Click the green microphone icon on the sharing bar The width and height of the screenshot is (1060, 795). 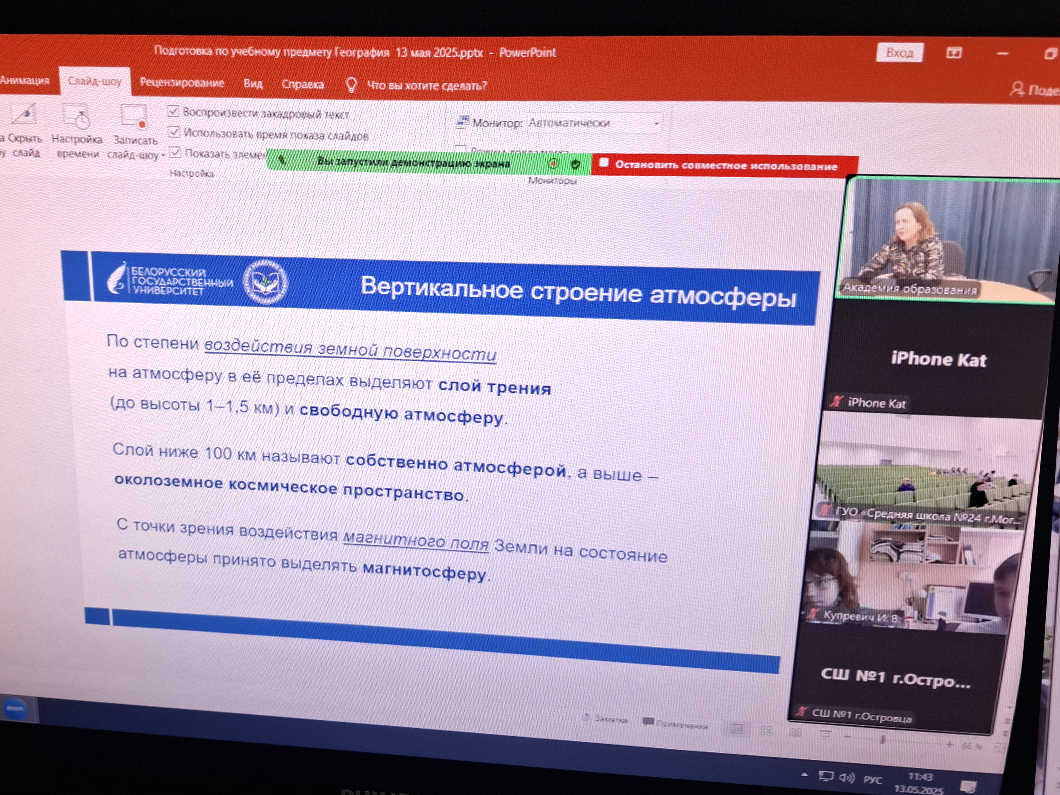tap(283, 160)
